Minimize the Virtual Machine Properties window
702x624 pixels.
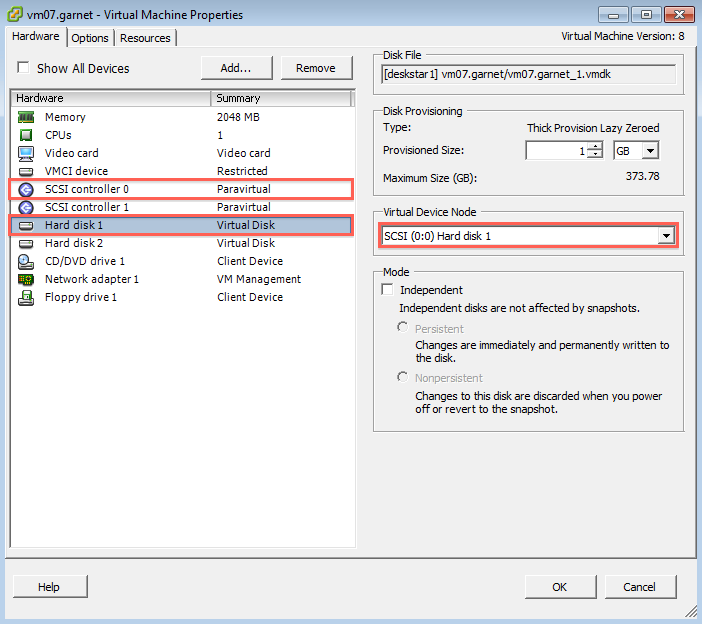(613, 15)
